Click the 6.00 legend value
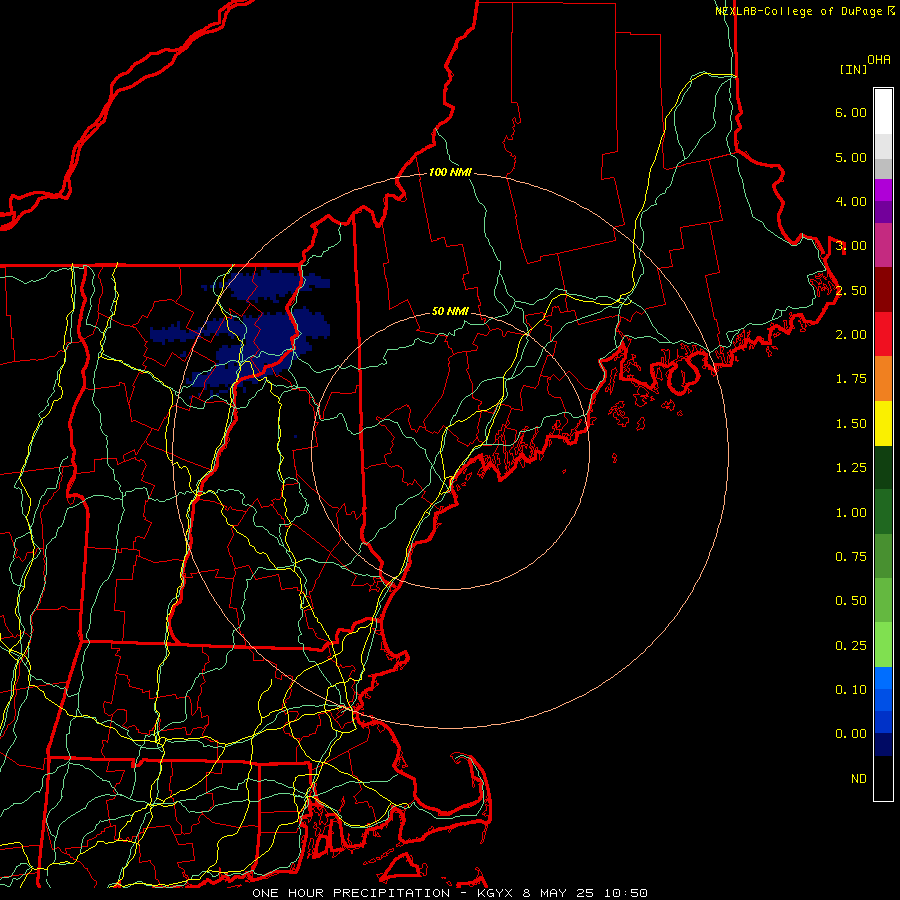900x900 pixels. 851,112
